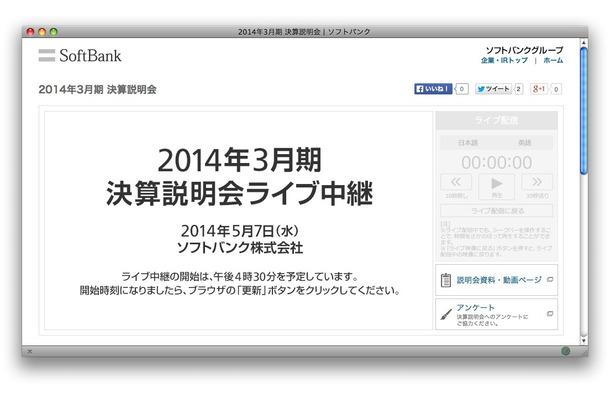Click the Twitter ツイート button
The height and width of the screenshot is (400, 610).
pyautogui.click(x=494, y=89)
